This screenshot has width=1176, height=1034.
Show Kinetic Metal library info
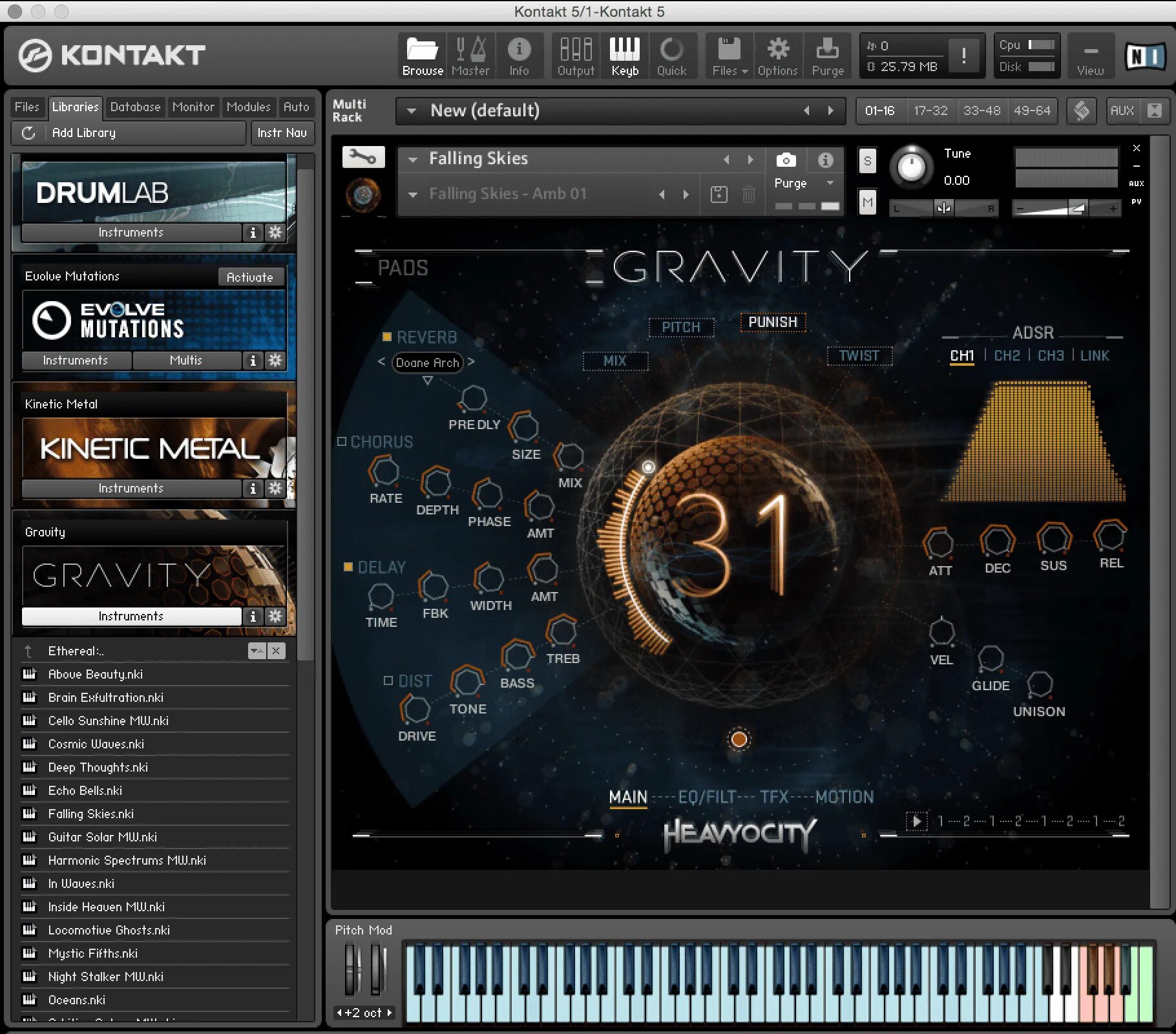253,489
